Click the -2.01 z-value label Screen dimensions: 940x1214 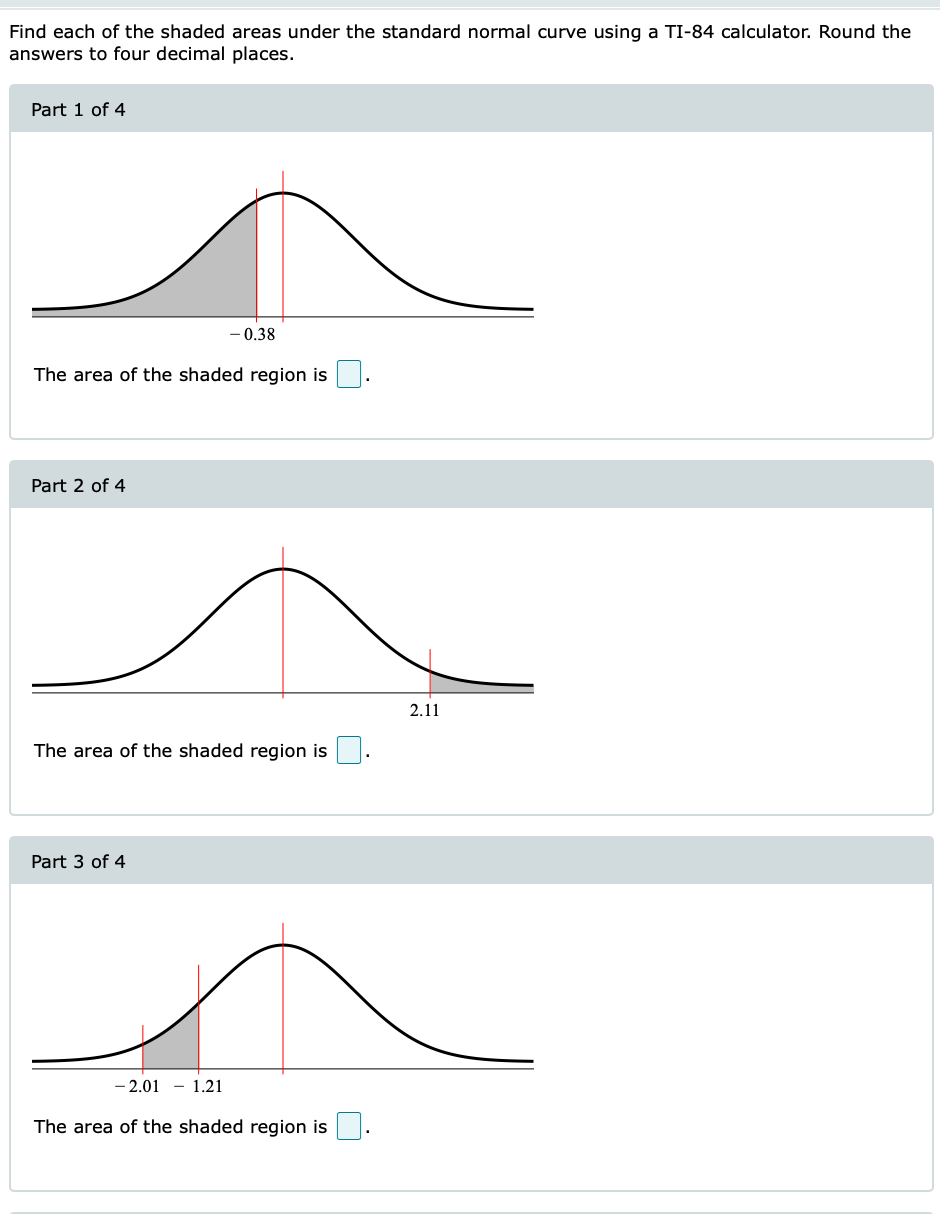[x=137, y=1086]
